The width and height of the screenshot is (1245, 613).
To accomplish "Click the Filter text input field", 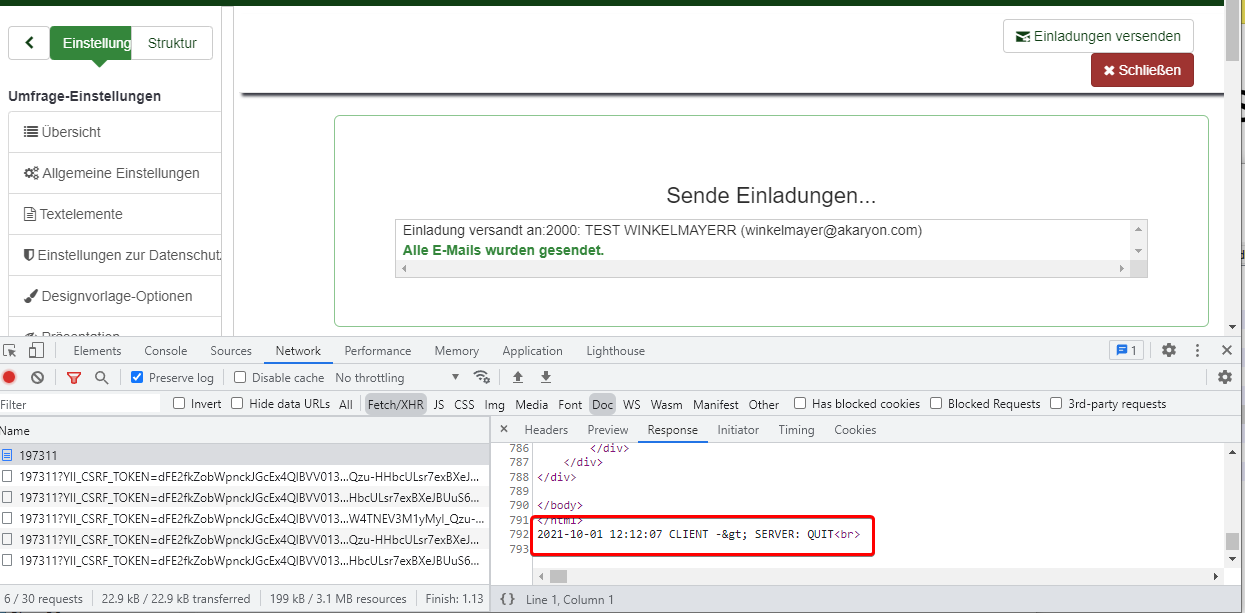I will pyautogui.click(x=80, y=404).
